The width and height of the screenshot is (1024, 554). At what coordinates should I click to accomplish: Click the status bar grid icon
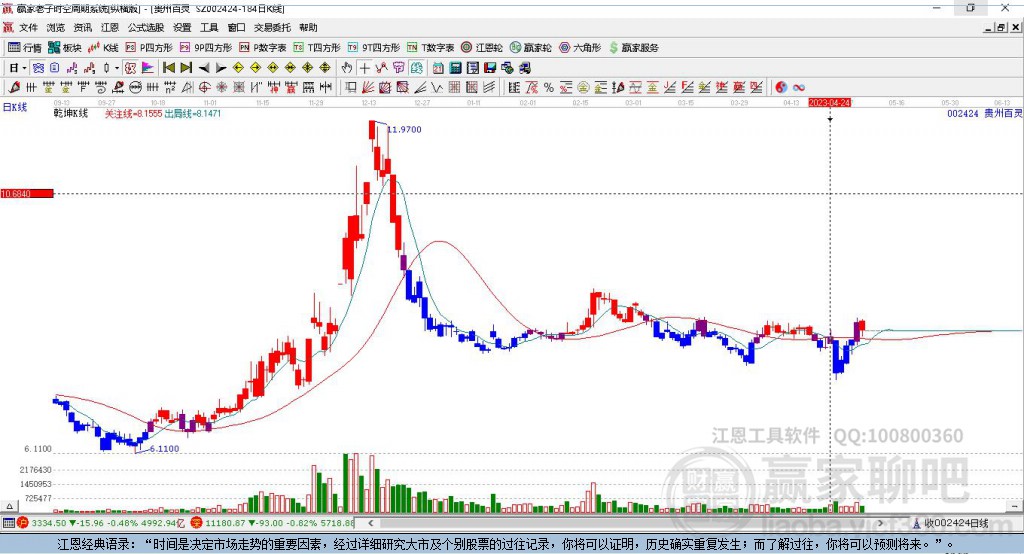point(8,523)
